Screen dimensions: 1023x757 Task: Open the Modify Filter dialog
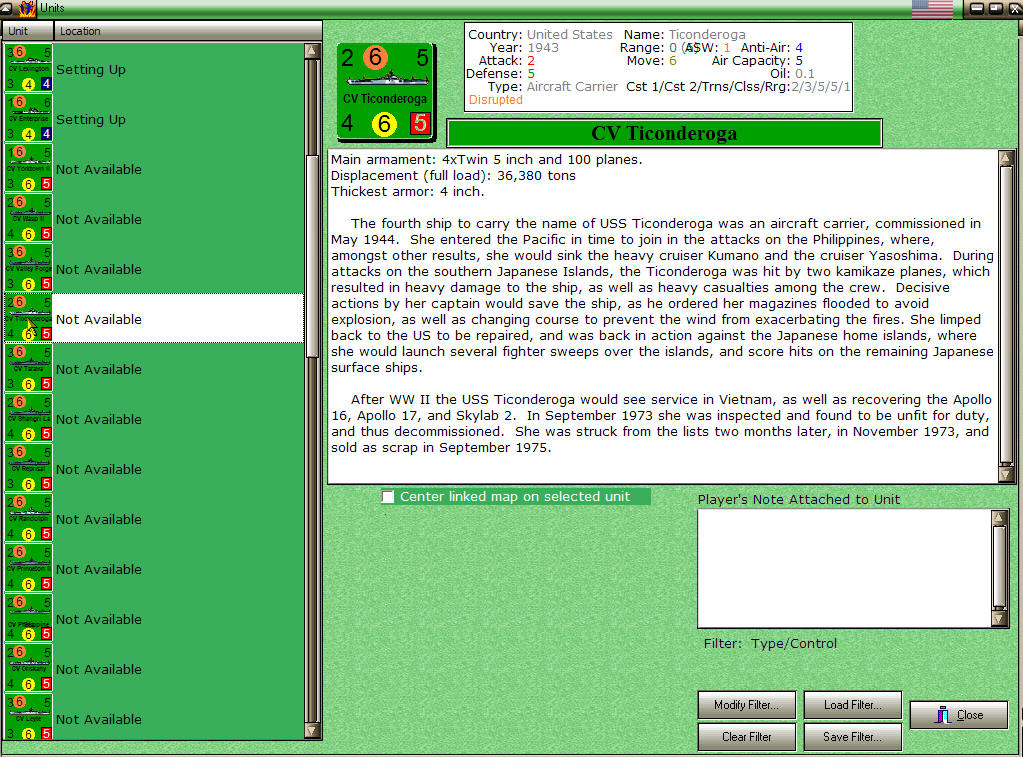[x=746, y=705]
